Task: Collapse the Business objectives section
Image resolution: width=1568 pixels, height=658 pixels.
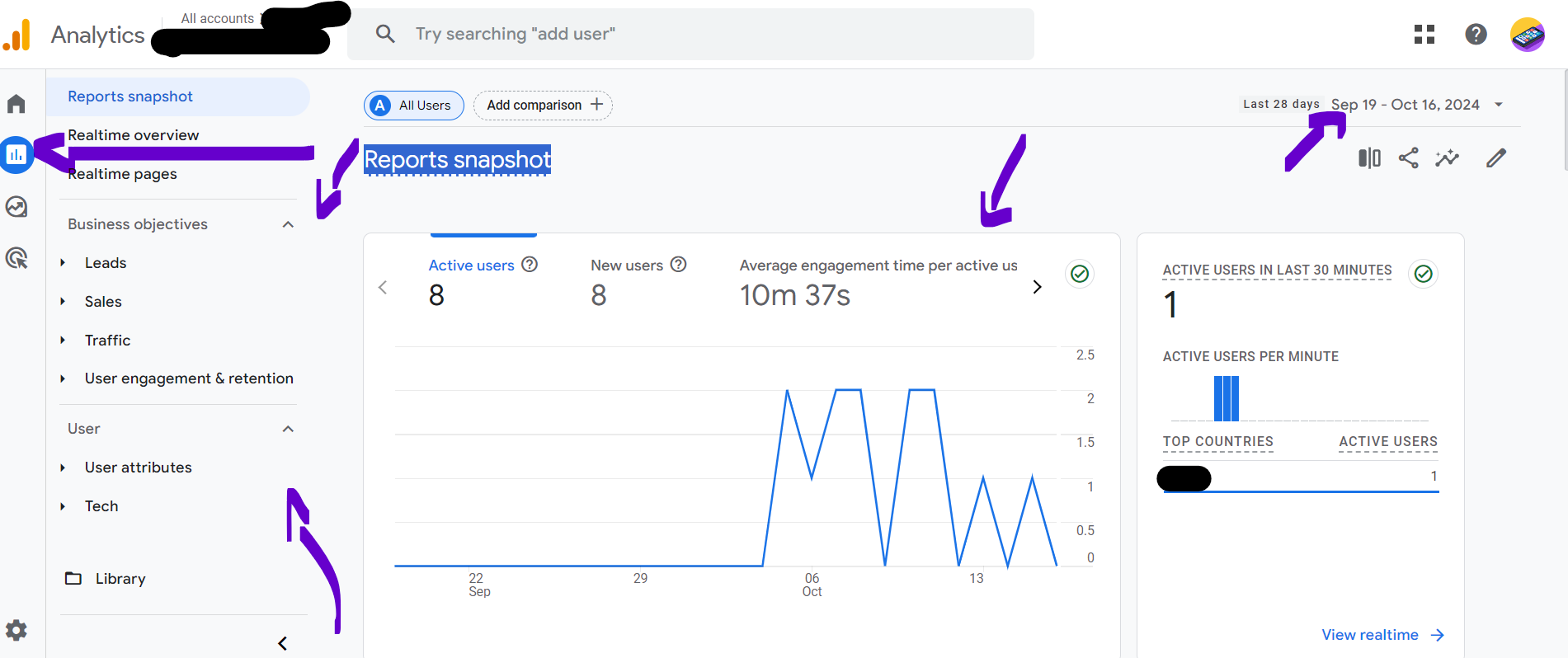Action: pos(288,224)
